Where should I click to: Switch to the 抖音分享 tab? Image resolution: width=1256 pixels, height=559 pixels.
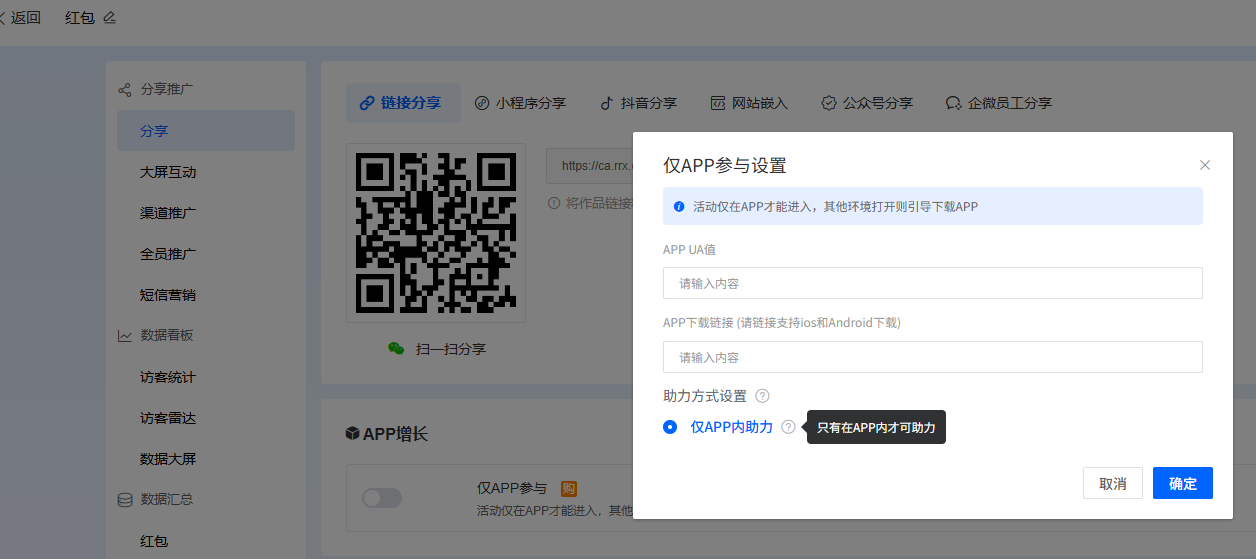[638, 103]
